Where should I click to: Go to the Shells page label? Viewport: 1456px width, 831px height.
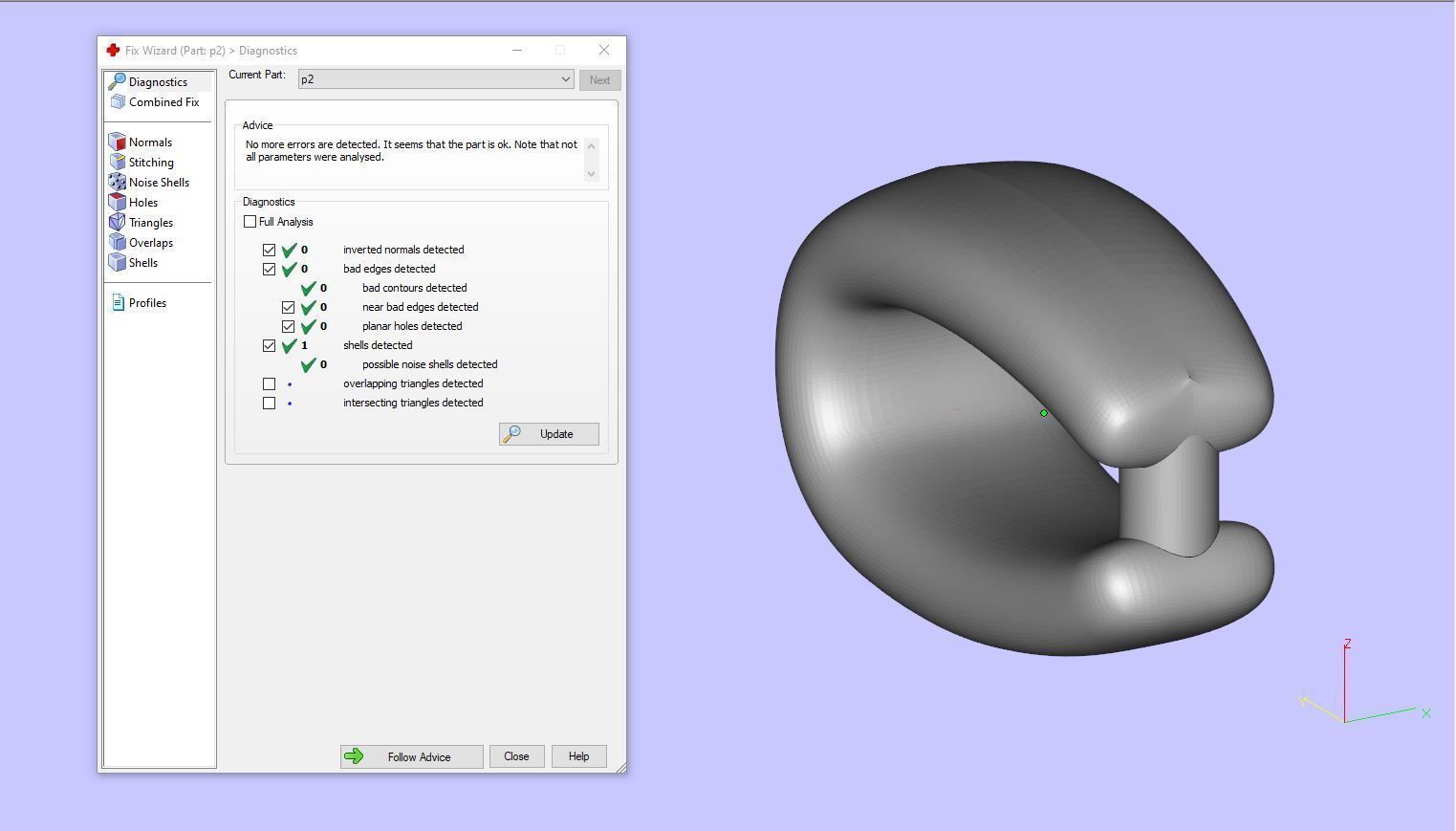click(143, 263)
